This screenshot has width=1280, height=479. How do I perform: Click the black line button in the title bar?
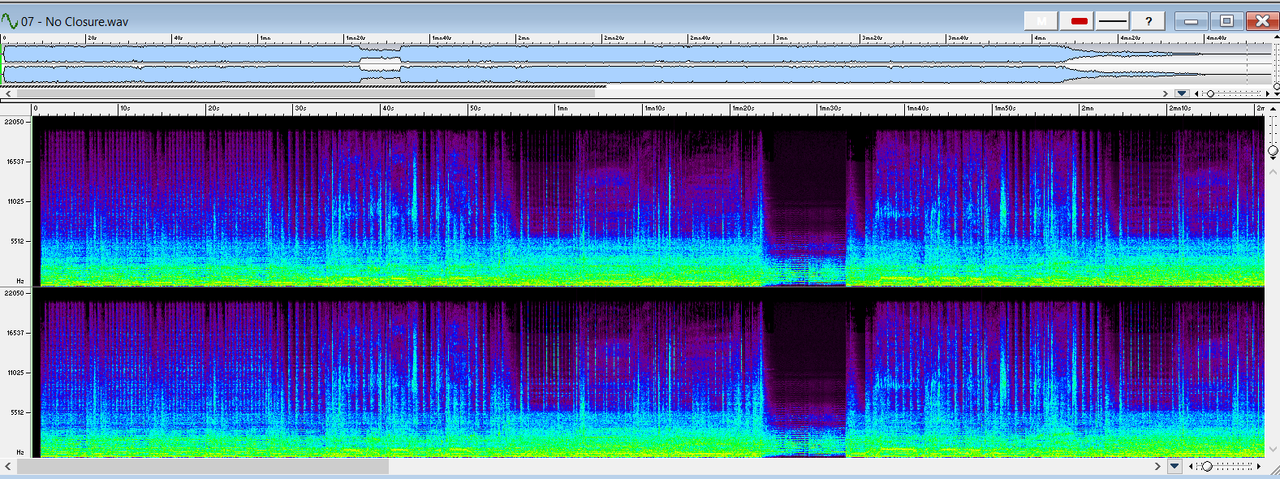pos(1112,20)
